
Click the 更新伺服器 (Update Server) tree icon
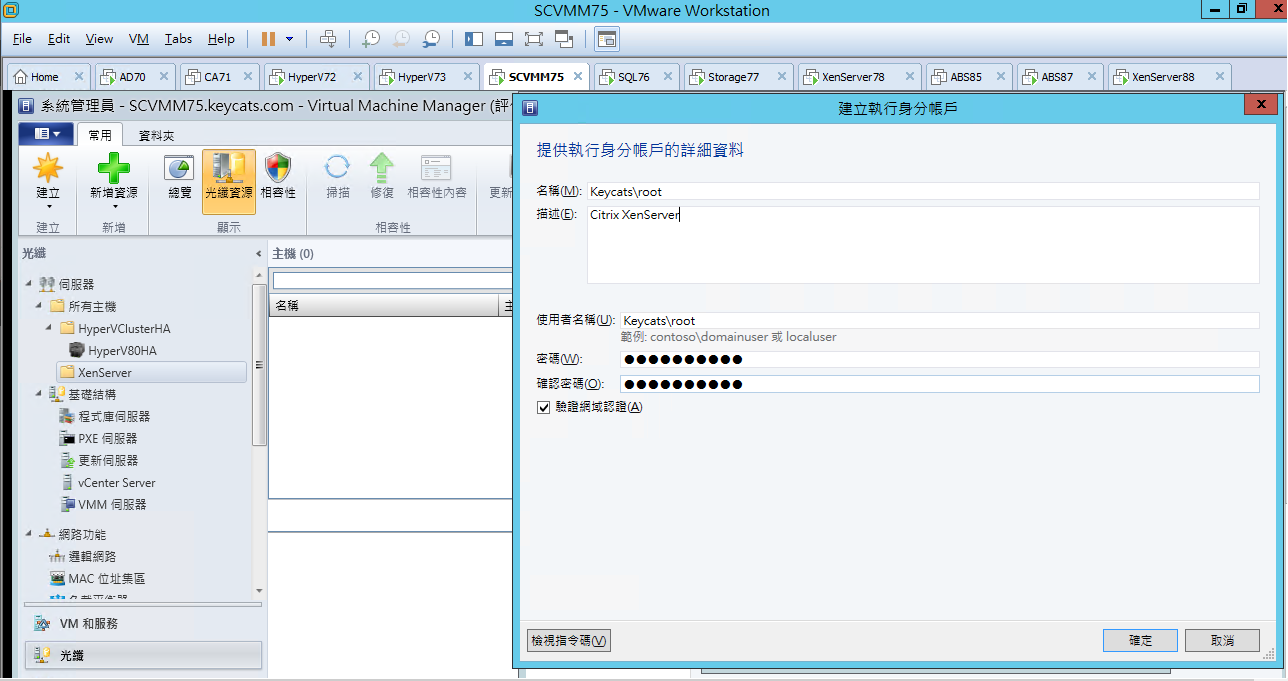[67, 460]
